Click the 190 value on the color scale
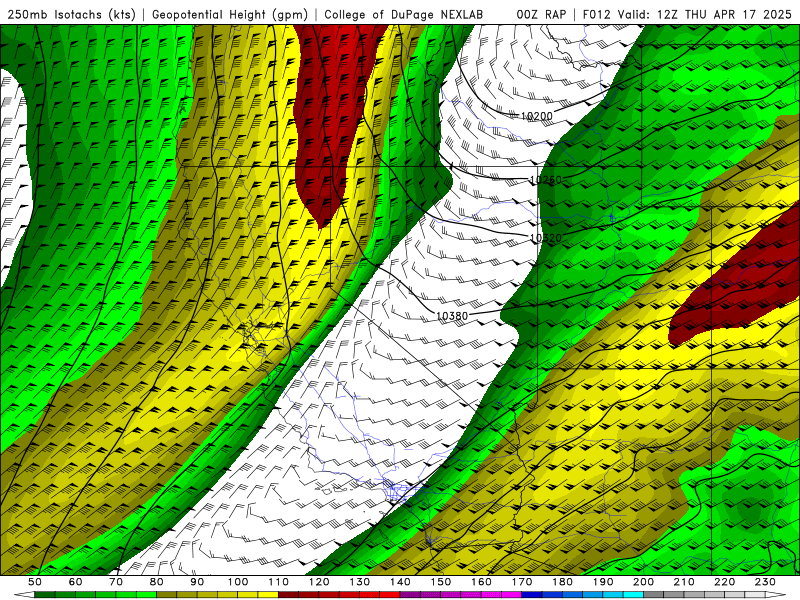The image size is (800, 600). point(603,582)
